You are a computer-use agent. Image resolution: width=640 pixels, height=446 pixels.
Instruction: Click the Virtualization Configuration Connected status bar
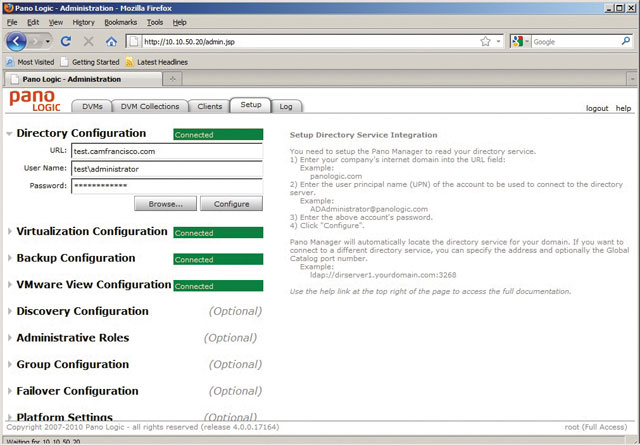(218, 233)
